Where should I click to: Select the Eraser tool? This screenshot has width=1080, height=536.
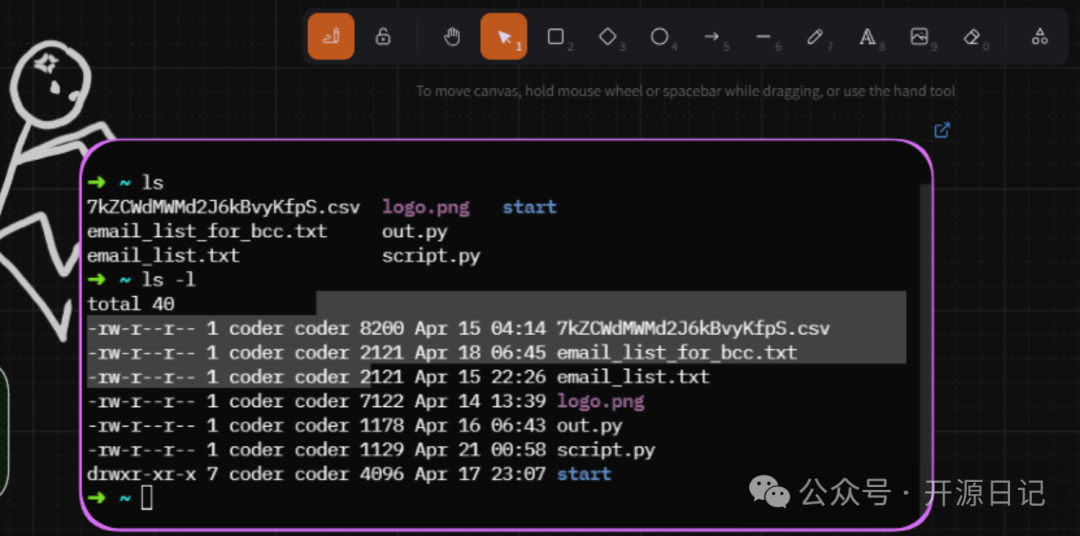972,37
